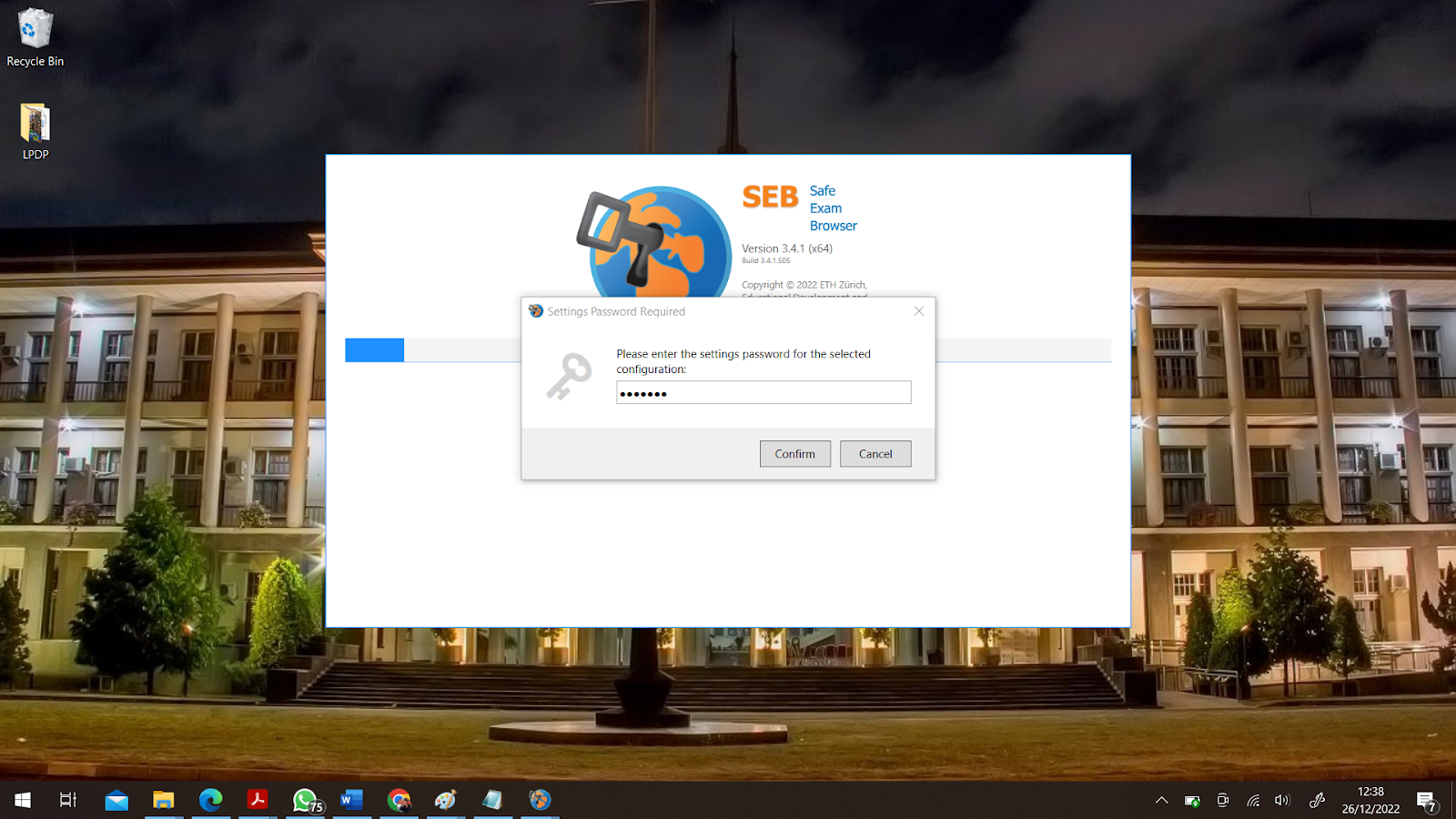Click the Build 3.4.1.505 text
This screenshot has height=819, width=1456.
(766, 261)
